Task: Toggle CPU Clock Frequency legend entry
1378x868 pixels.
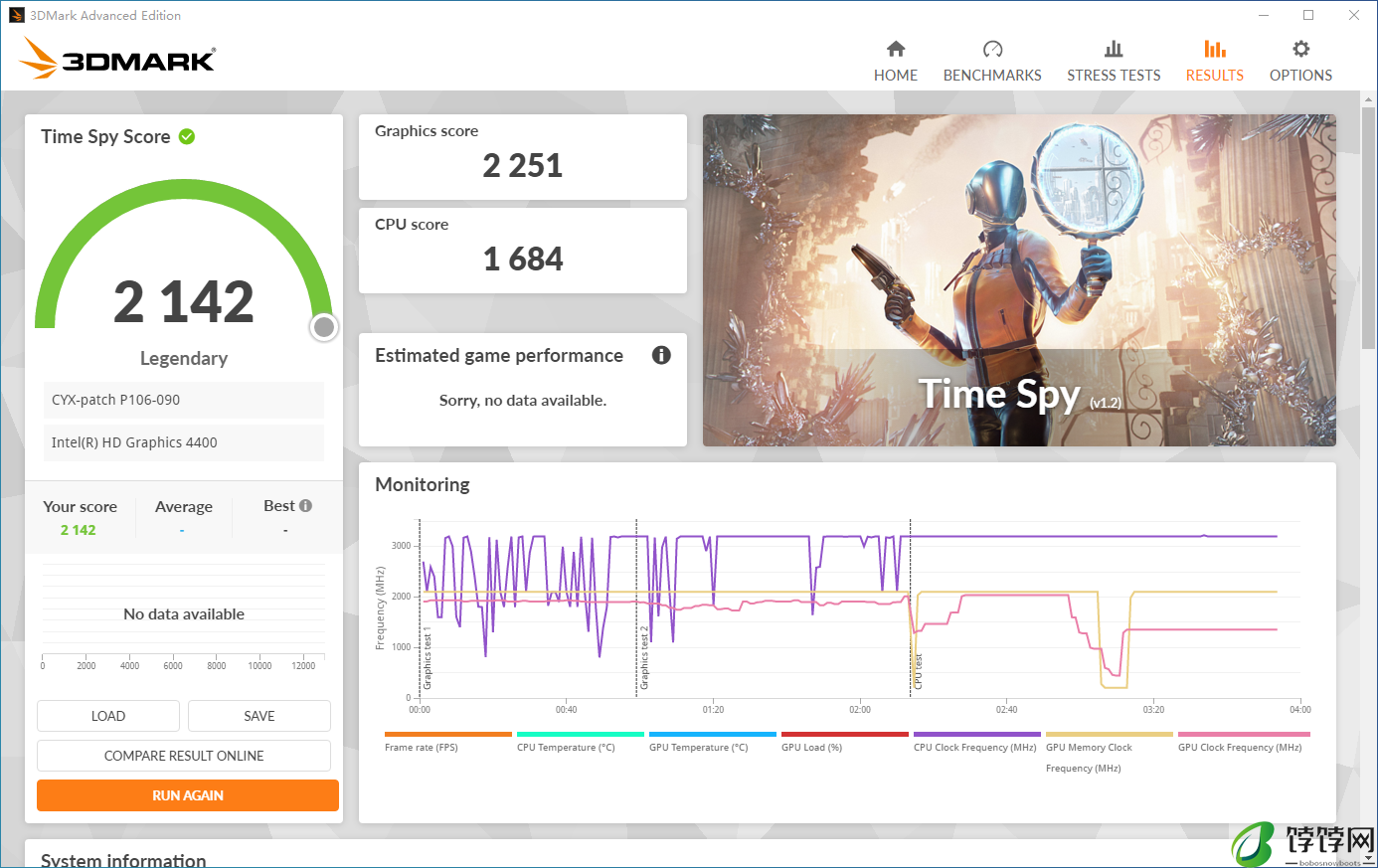Action: pyautogui.click(x=977, y=742)
